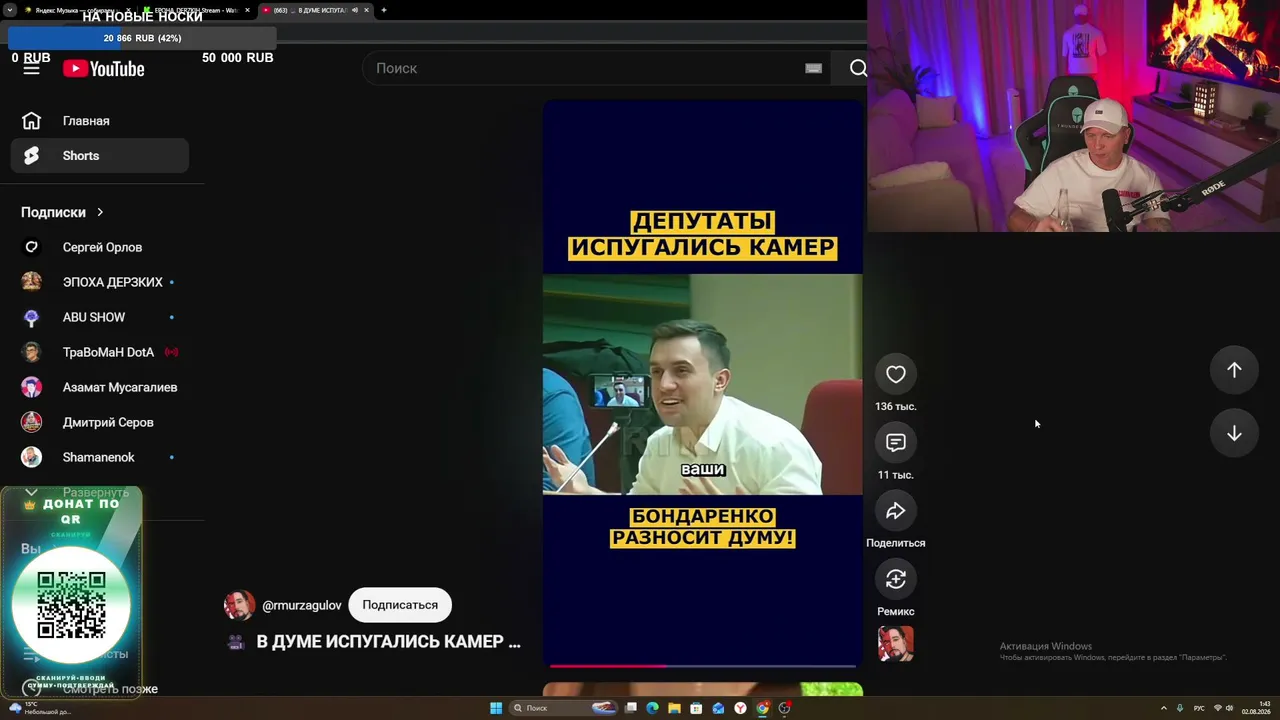Open the sound source thumbnail below Ремикс
Viewport: 1280px width, 720px height.
[x=896, y=644]
